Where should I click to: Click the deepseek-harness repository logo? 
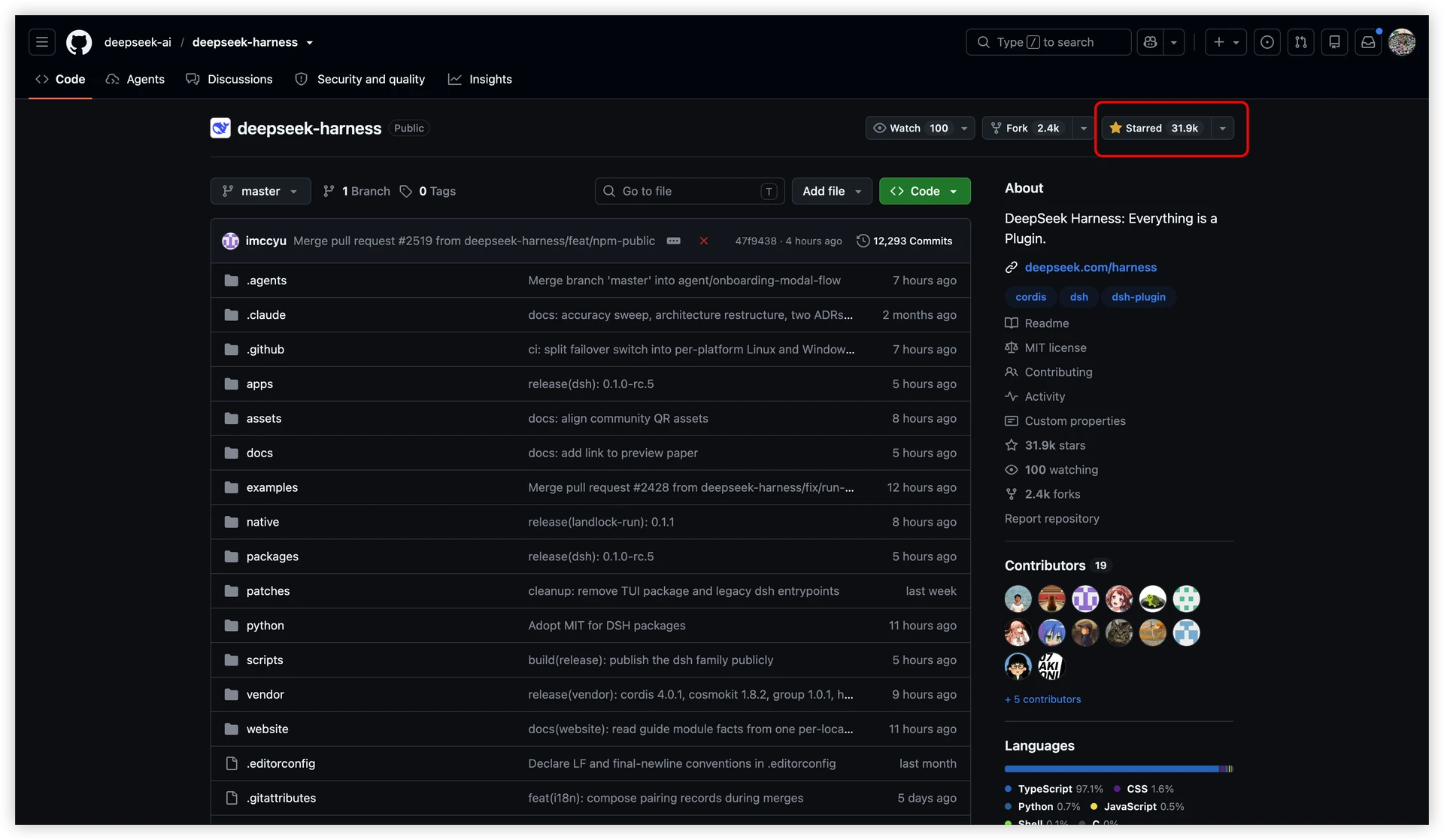220,128
